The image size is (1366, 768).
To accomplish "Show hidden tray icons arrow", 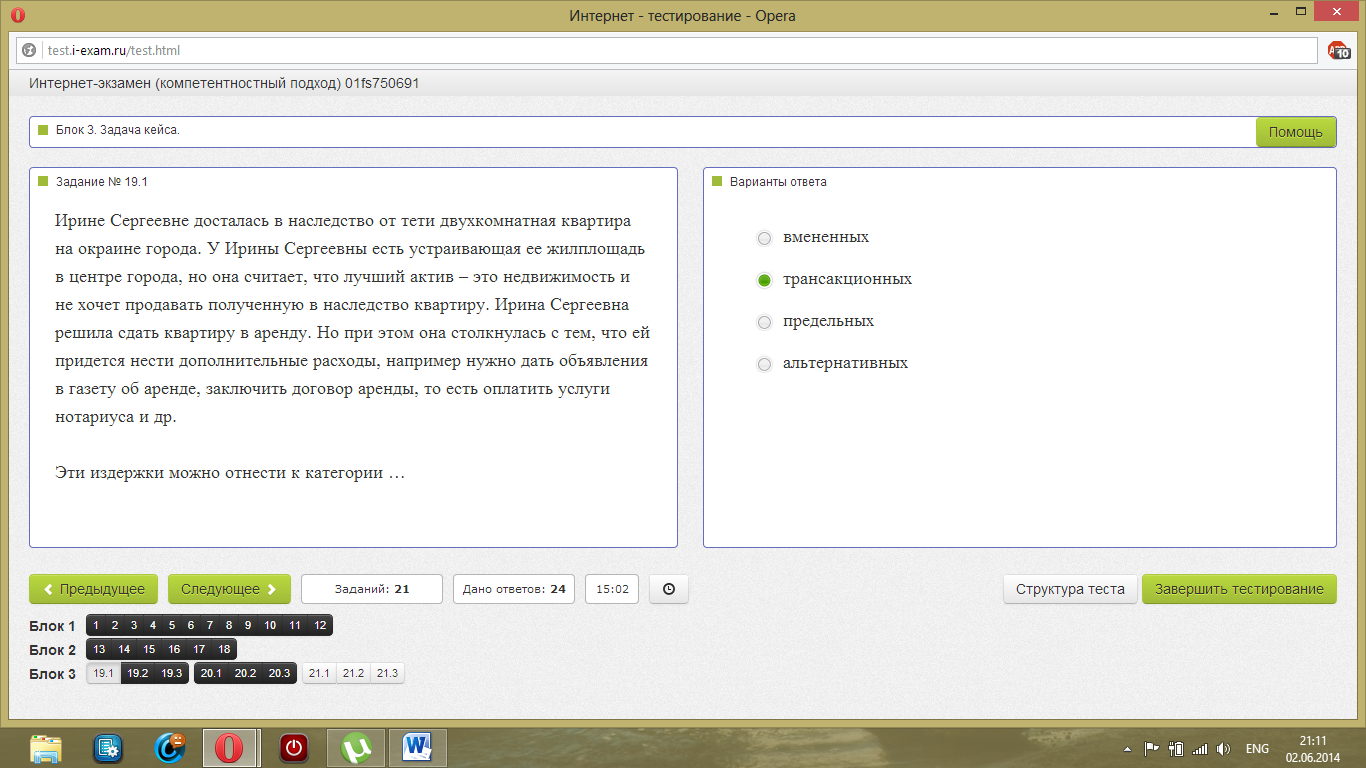I will tap(1128, 749).
